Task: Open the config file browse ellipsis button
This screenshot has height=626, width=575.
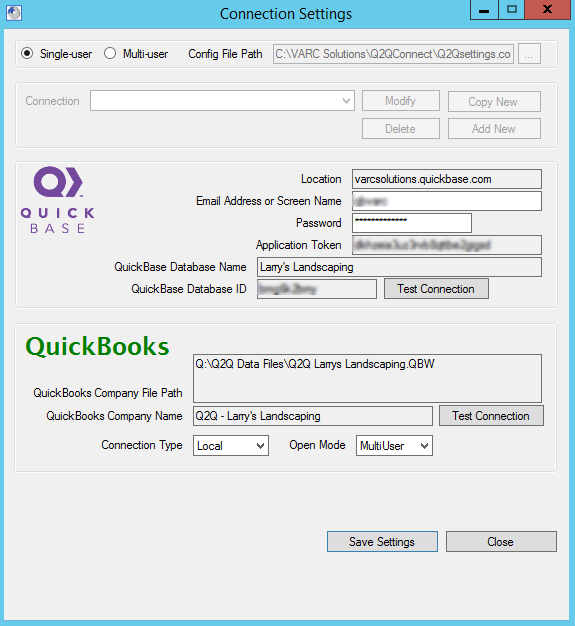Action: [x=529, y=54]
